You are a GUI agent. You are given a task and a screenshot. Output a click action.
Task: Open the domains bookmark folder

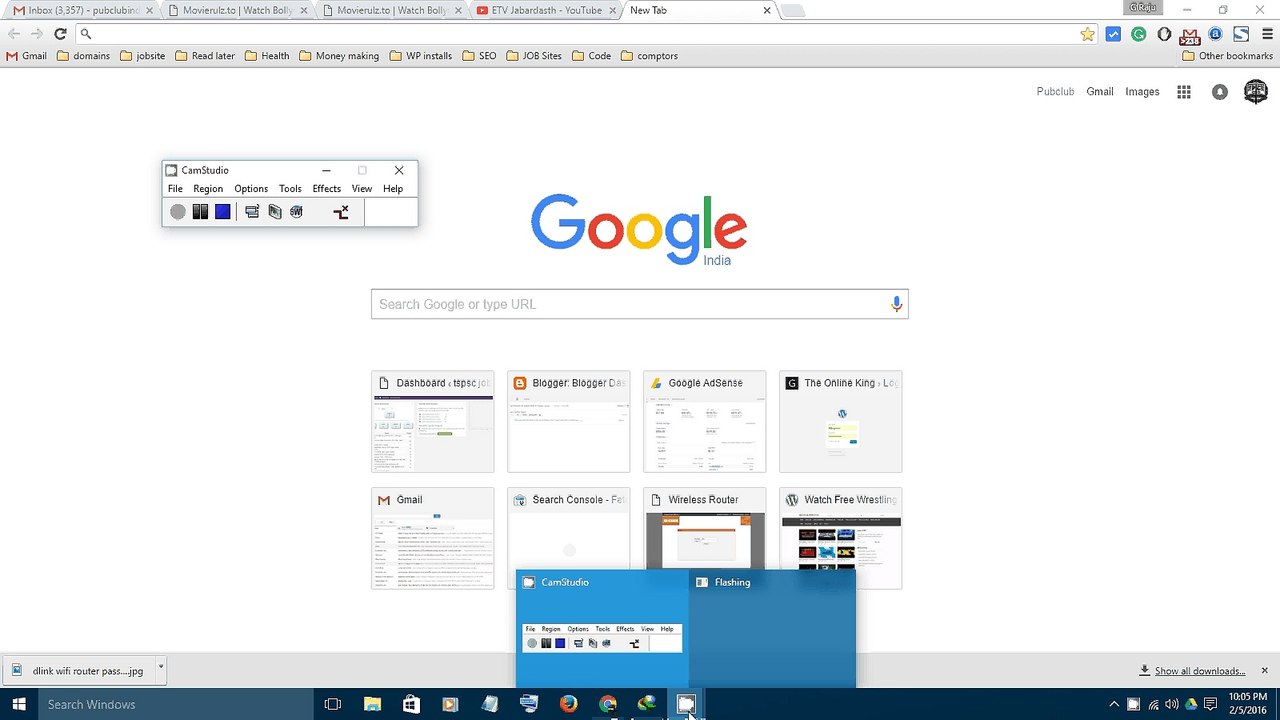tap(83, 56)
